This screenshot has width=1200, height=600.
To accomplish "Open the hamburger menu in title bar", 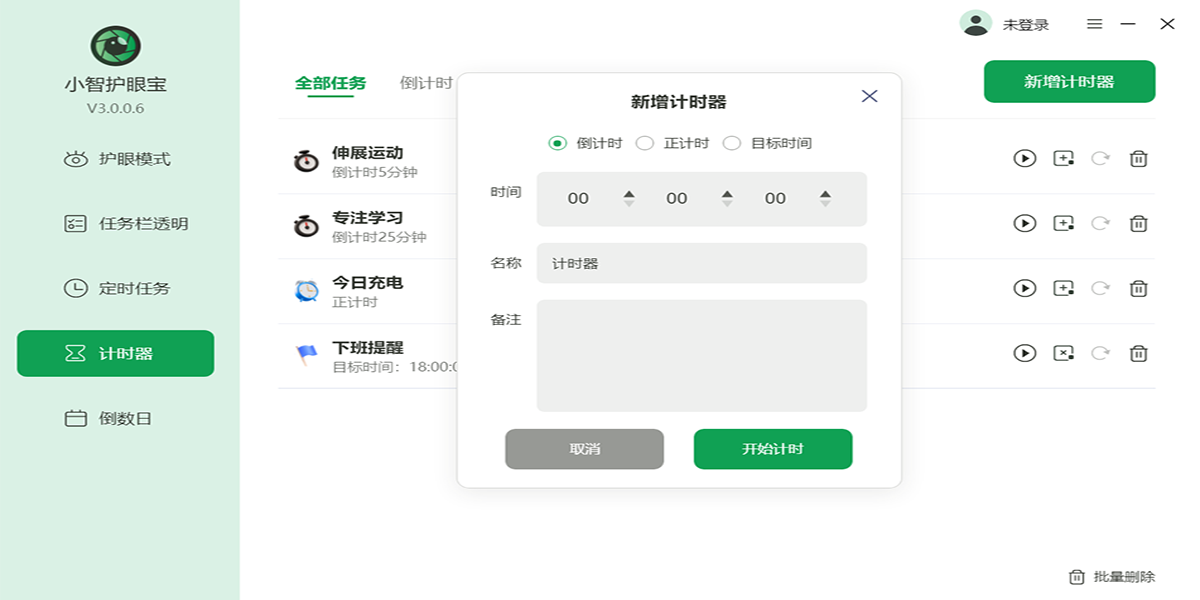I will pyautogui.click(x=1095, y=24).
